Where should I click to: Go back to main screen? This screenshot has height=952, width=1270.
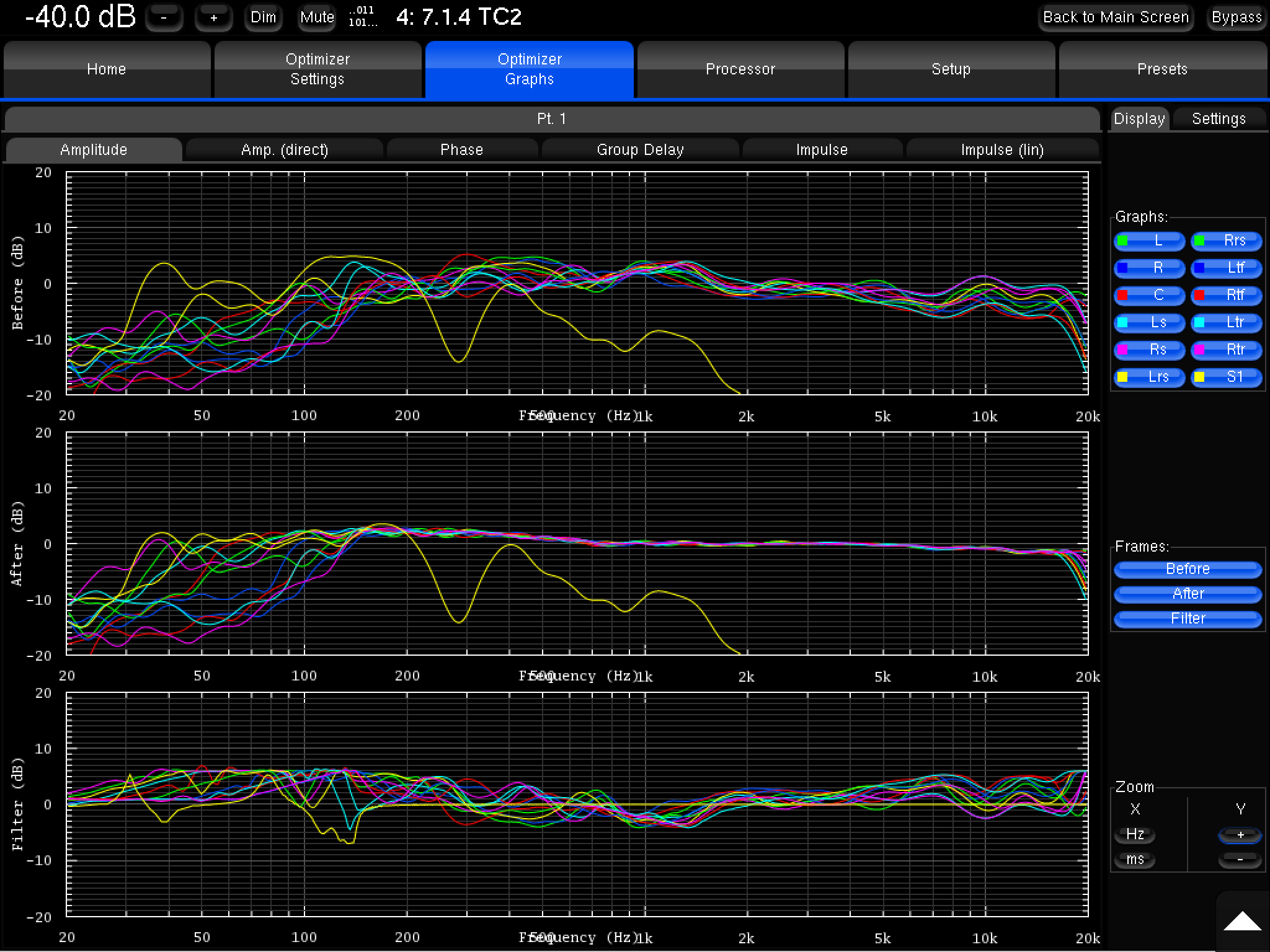pyautogui.click(x=1116, y=17)
